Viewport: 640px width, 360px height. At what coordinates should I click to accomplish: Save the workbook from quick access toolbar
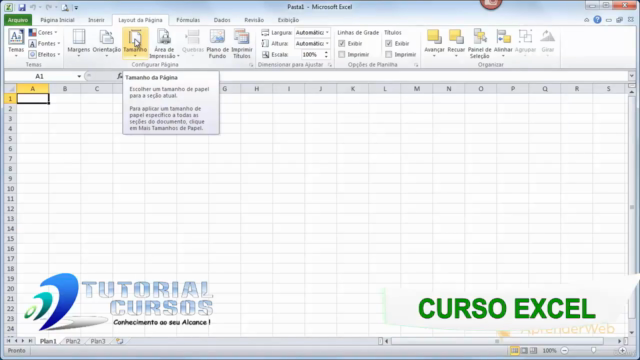[22, 7]
